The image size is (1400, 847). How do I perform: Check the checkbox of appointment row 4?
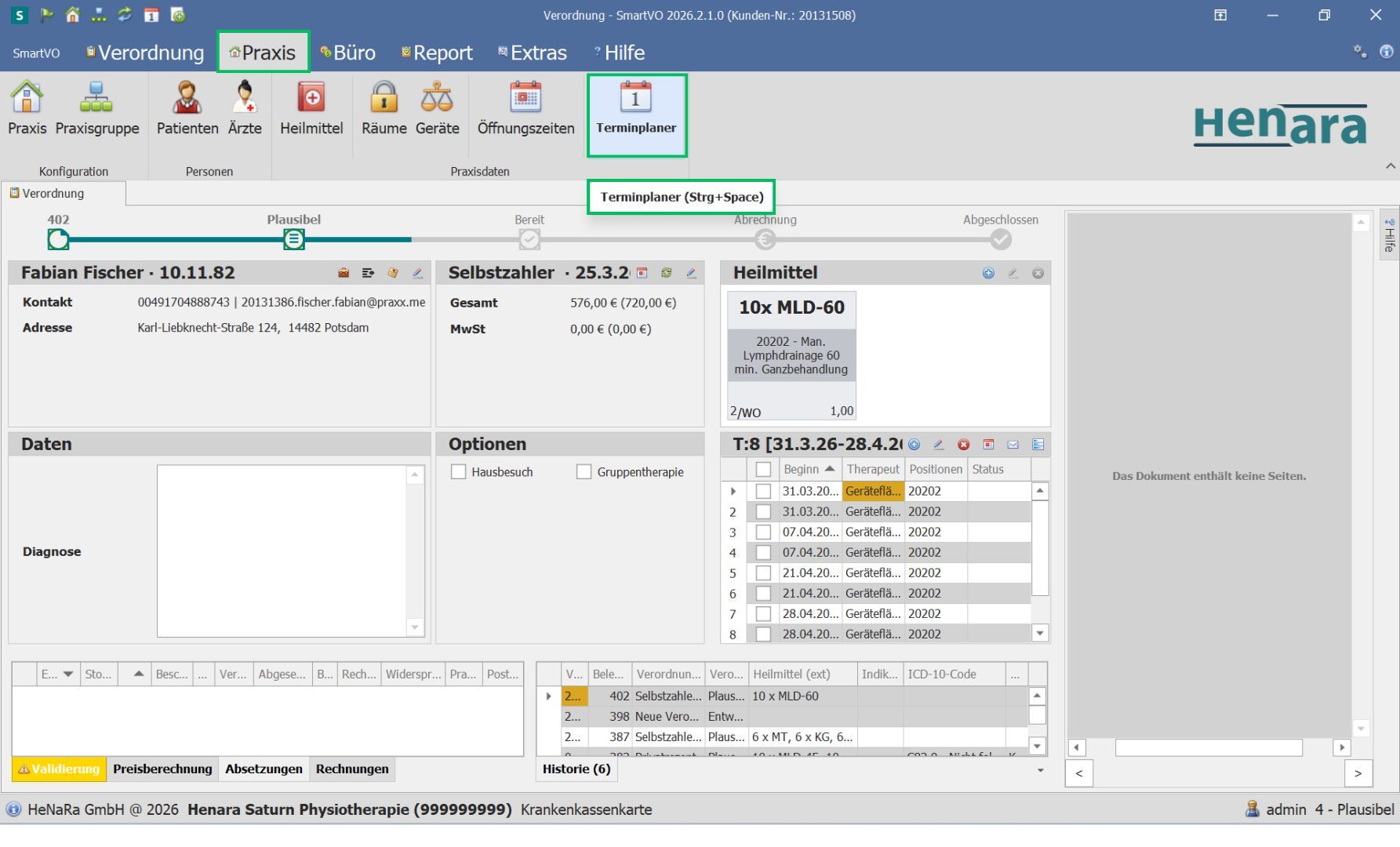763,552
